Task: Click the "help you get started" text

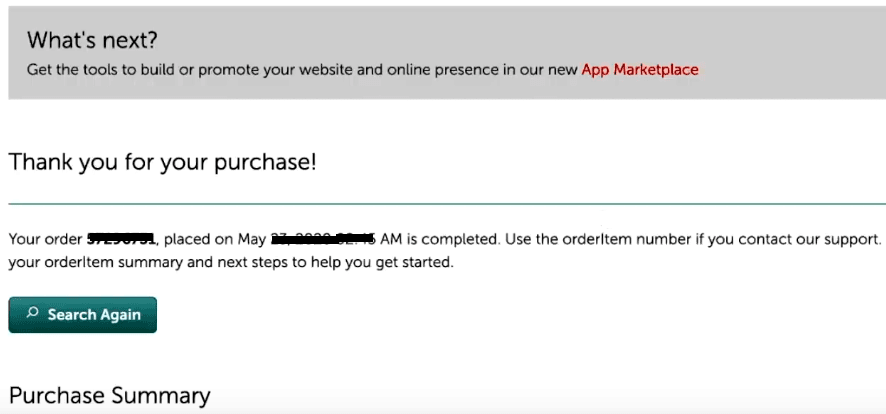Action: (x=394, y=263)
